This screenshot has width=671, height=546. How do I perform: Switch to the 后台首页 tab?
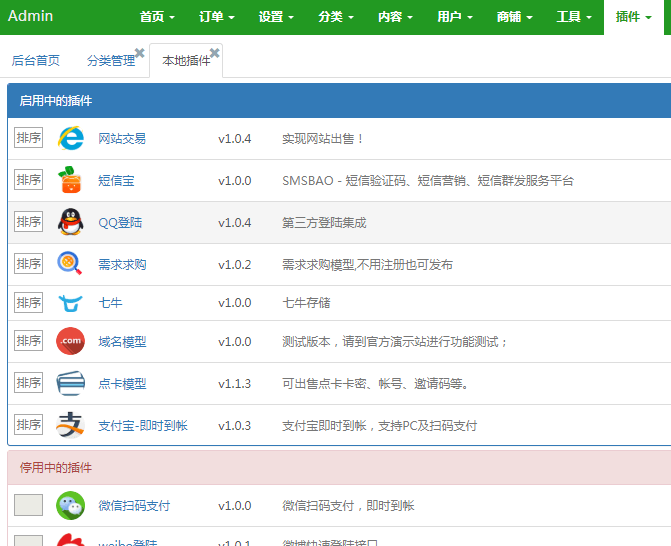[36, 60]
